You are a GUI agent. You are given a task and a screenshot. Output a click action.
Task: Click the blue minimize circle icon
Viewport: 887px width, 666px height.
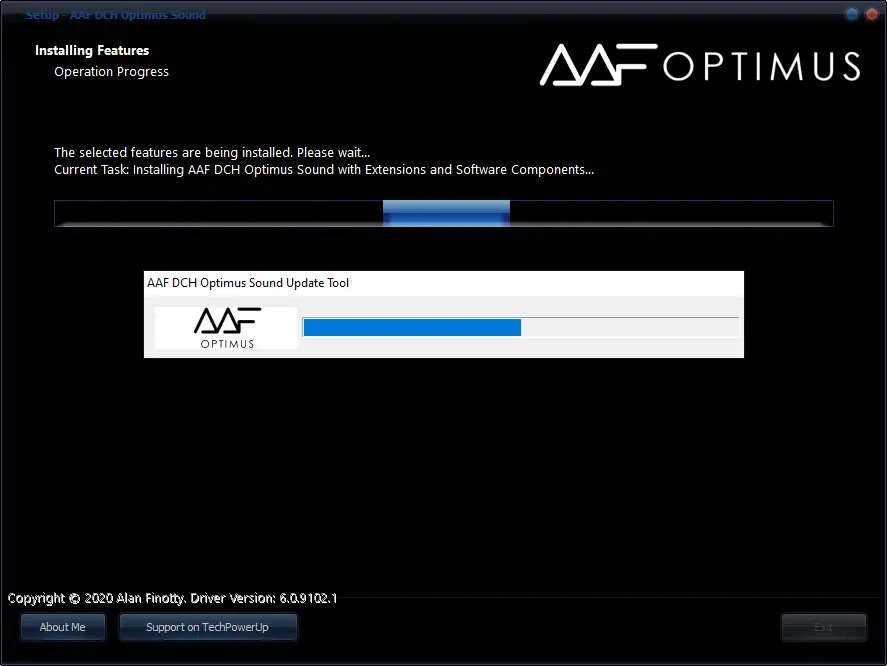pyautogui.click(x=851, y=14)
